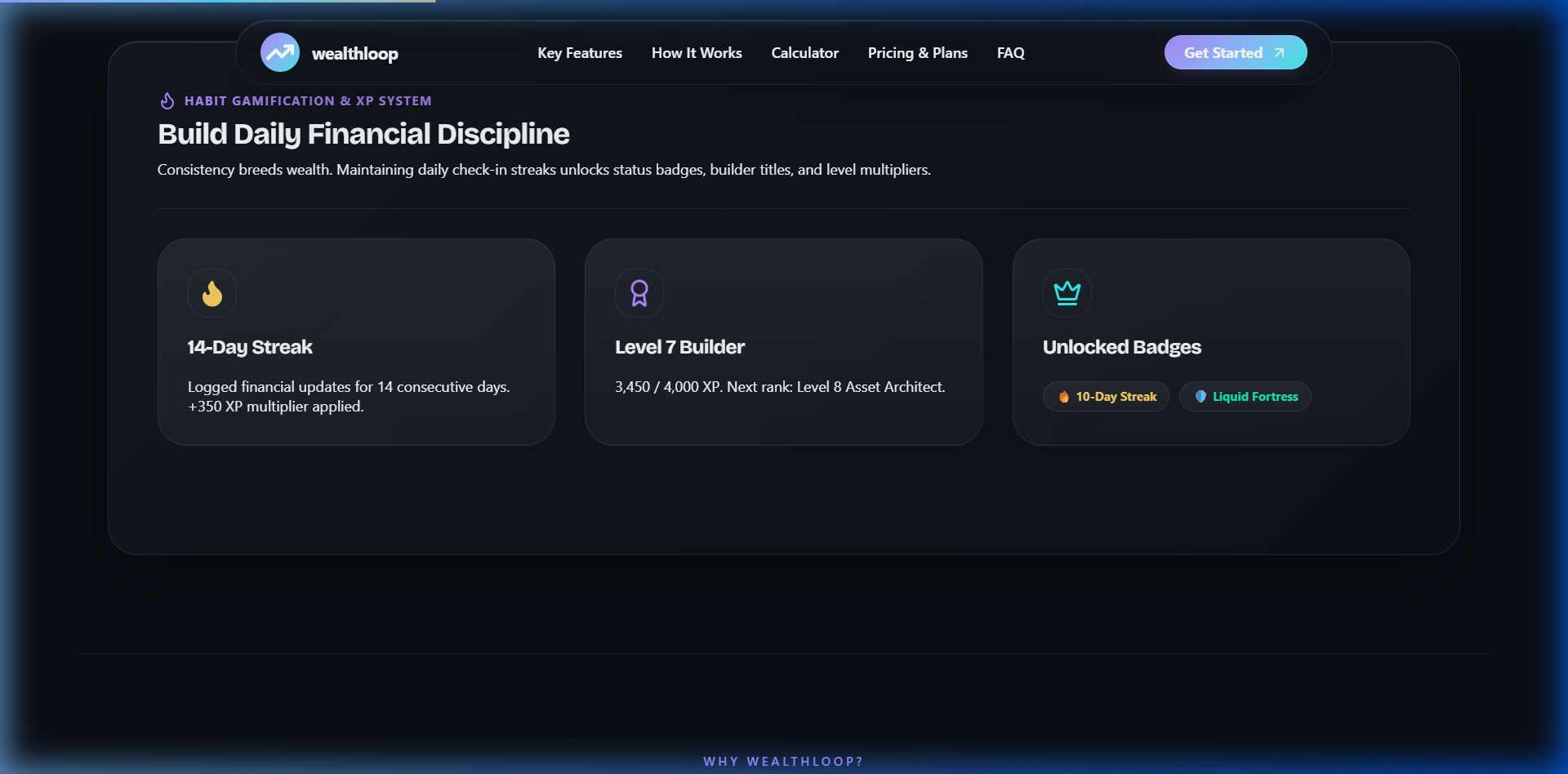
Task: Click the blue shield in Liquid Fortress badge
Action: [1200, 397]
